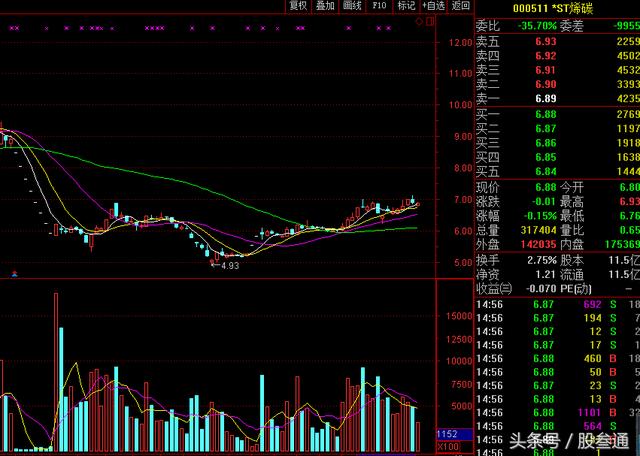Click the 4.93 low price marker
The width and height of the screenshot is (640, 456).
[x=229, y=266]
